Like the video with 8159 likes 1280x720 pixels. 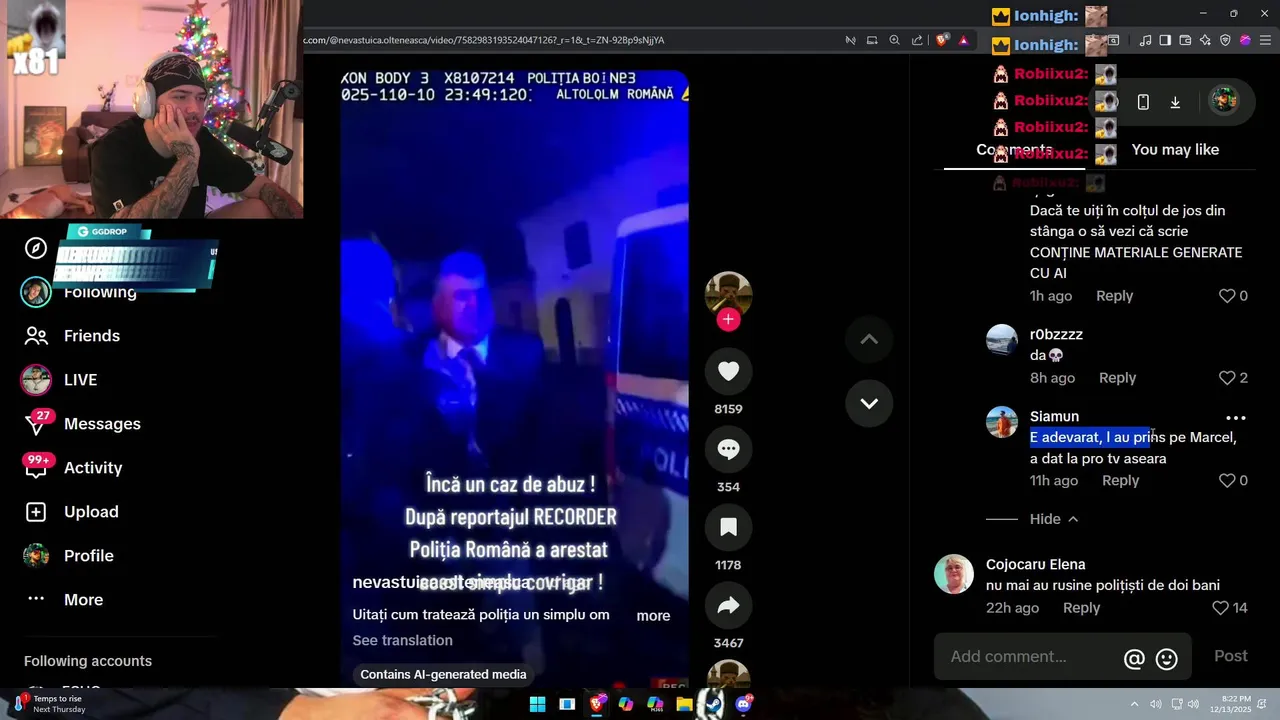(x=728, y=371)
